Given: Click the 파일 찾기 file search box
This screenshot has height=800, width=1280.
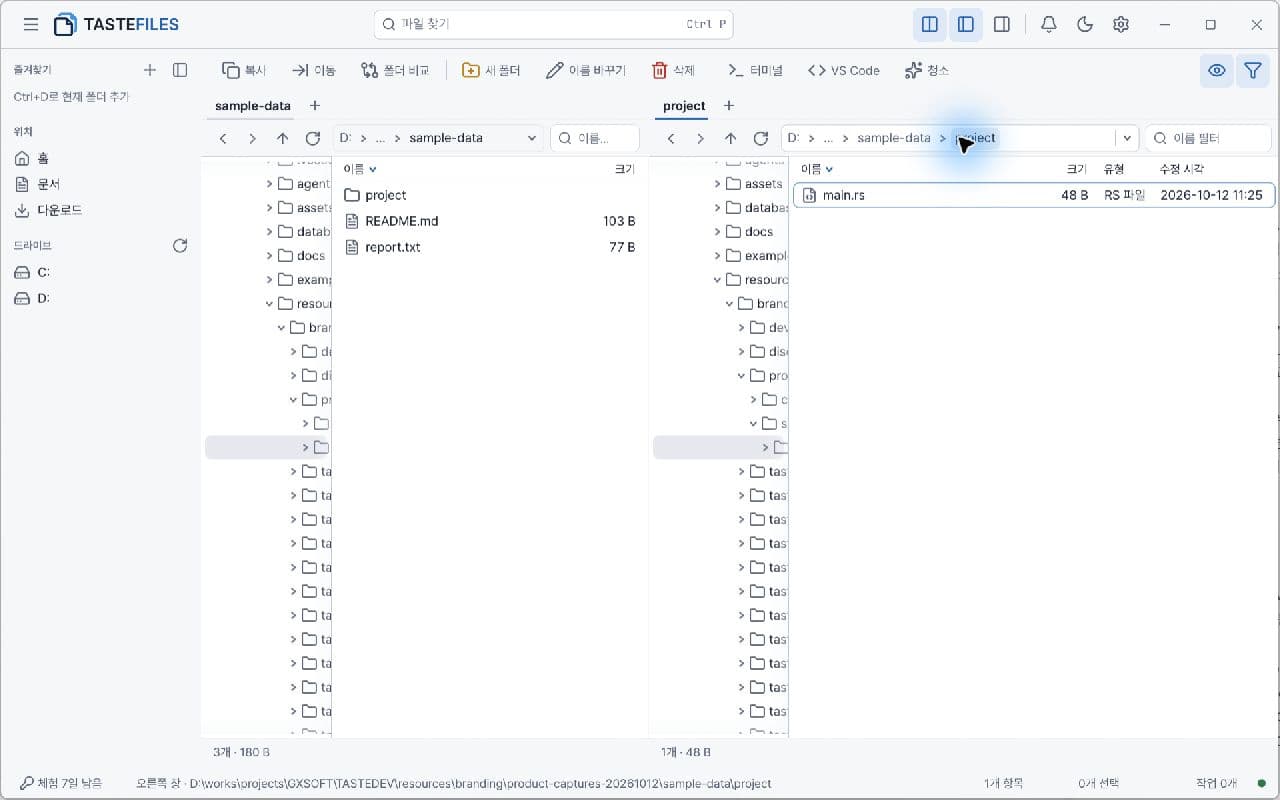Looking at the screenshot, I should 553,24.
